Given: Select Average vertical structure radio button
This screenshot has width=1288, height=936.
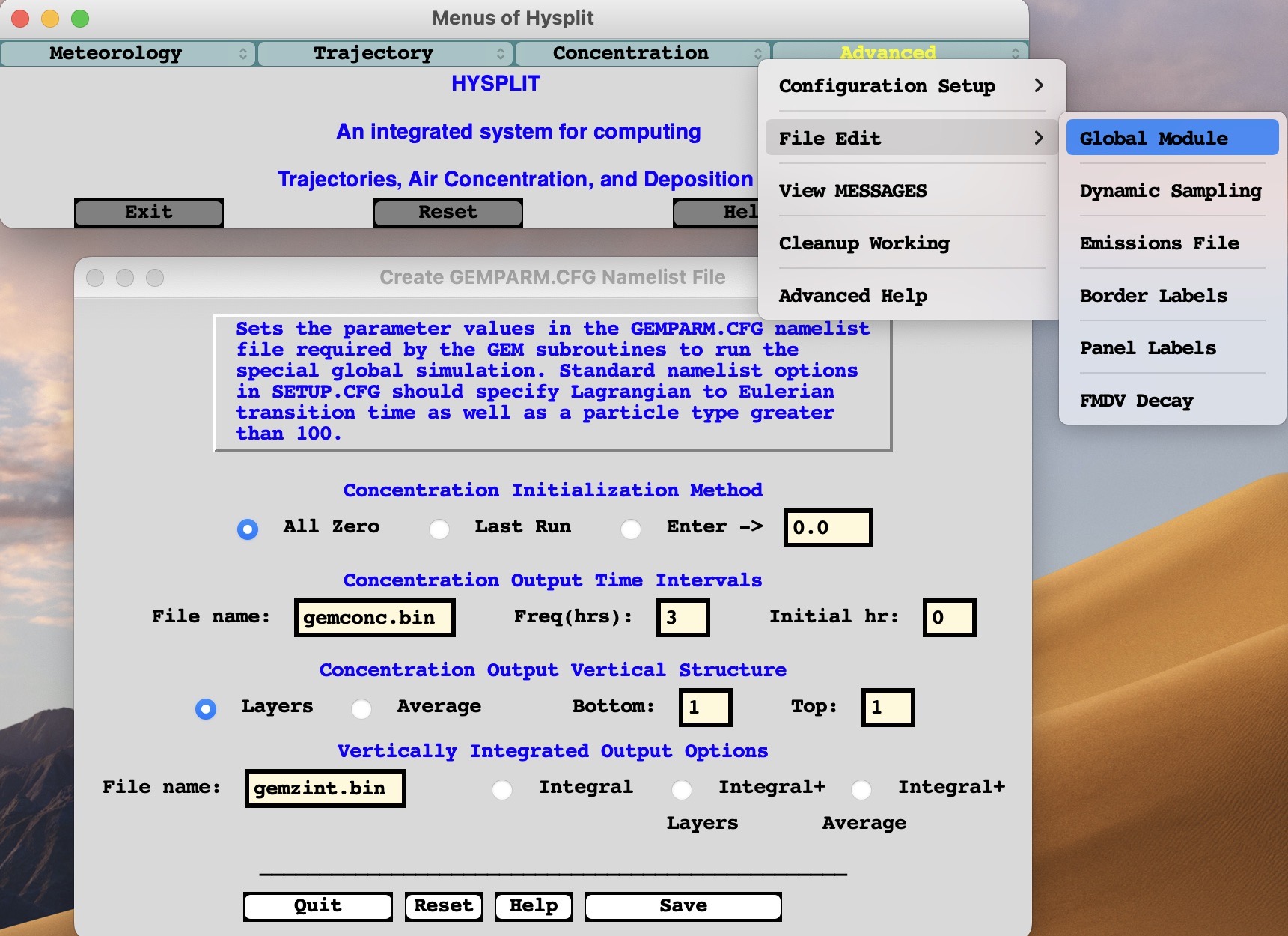Looking at the screenshot, I should pyautogui.click(x=361, y=709).
